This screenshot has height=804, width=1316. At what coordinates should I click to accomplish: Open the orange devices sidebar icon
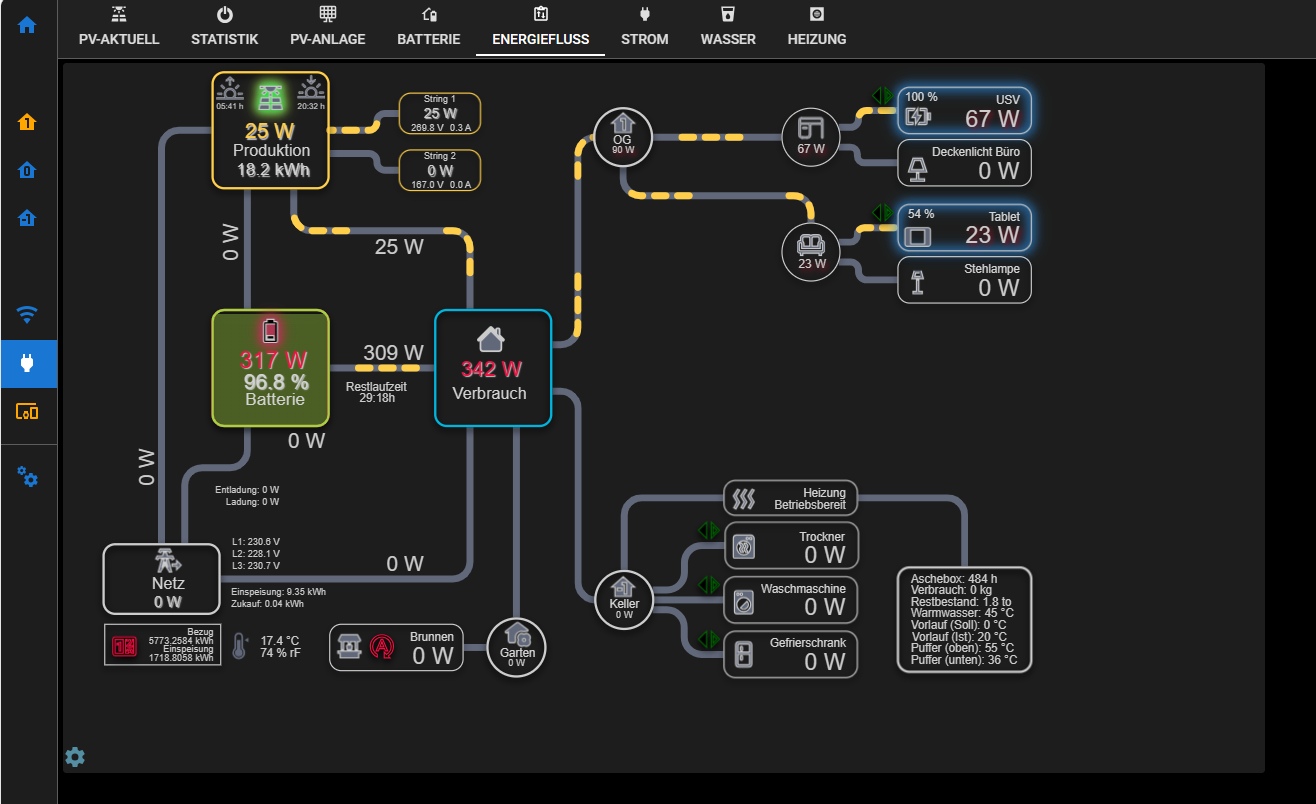click(x=27, y=411)
